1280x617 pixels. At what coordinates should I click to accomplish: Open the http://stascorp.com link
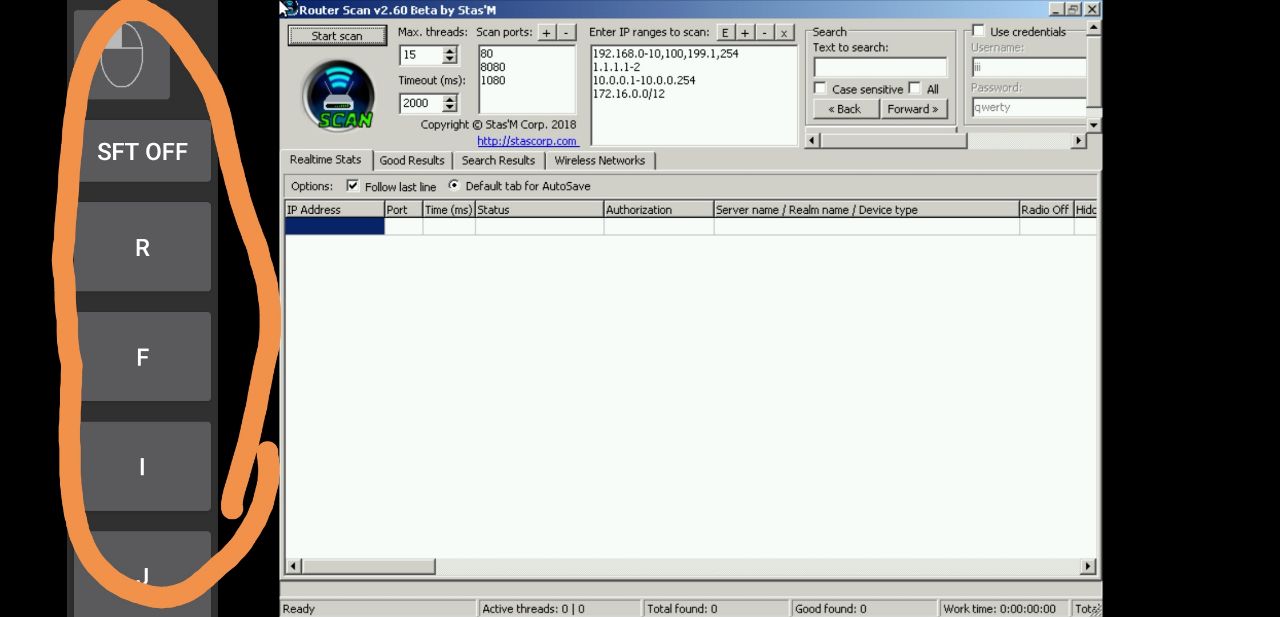[x=527, y=141]
